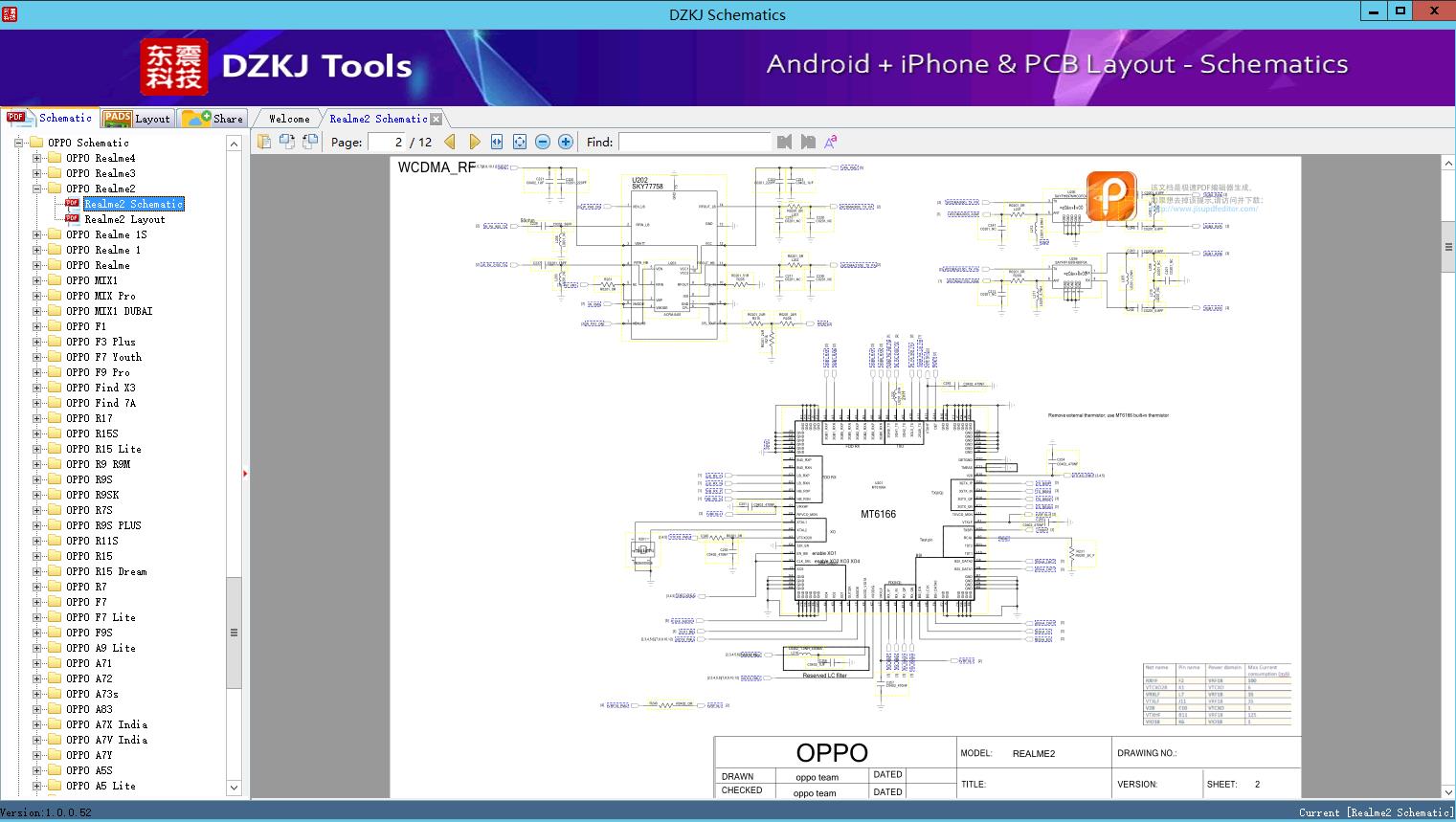Select the OPPO F7 Lite folder
This screenshot has height=822, width=1456.
(x=101, y=617)
